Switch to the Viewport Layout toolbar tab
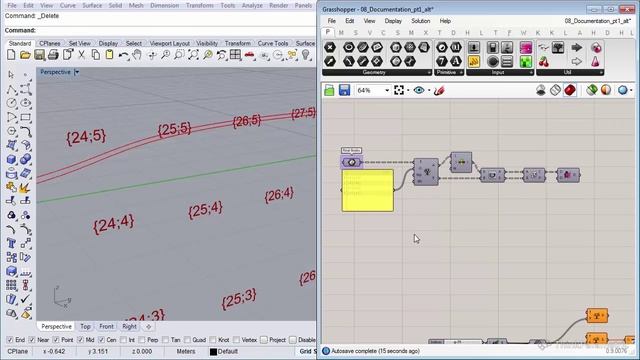 169,43
